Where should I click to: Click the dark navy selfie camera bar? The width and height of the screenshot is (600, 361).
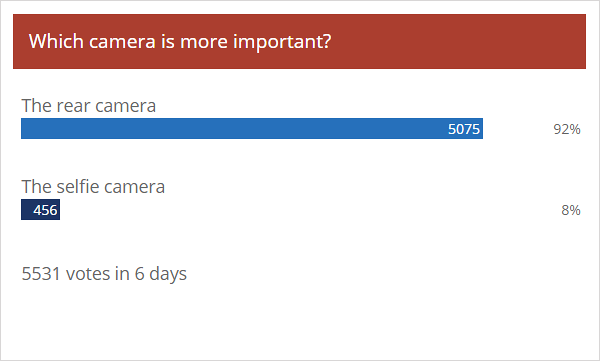point(41,209)
